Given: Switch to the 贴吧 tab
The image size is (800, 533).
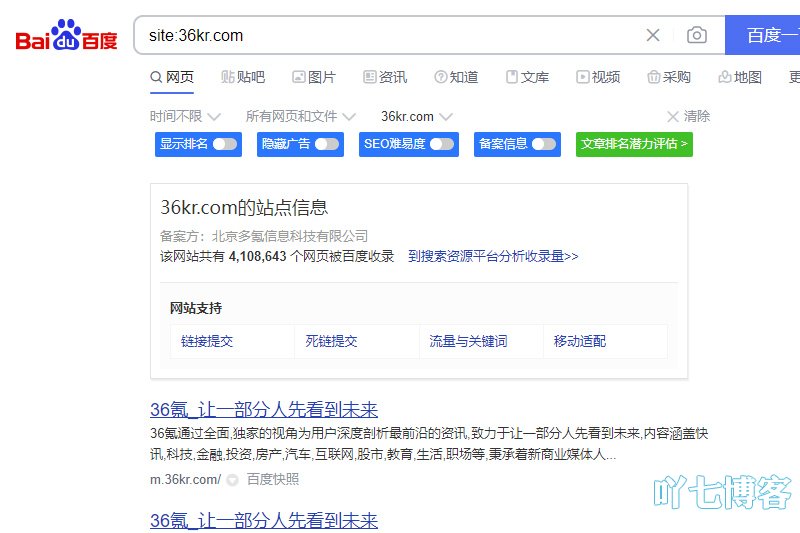Looking at the screenshot, I should (243, 77).
